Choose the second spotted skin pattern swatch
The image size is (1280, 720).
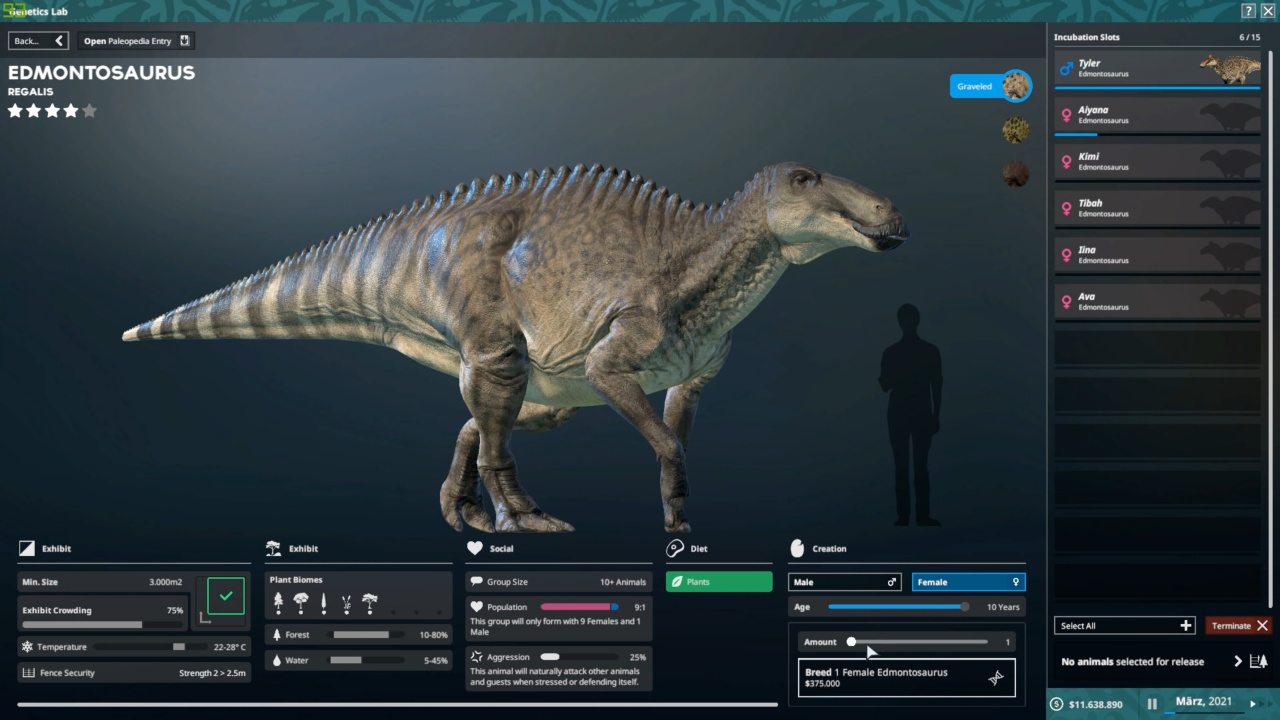[x=1016, y=130]
